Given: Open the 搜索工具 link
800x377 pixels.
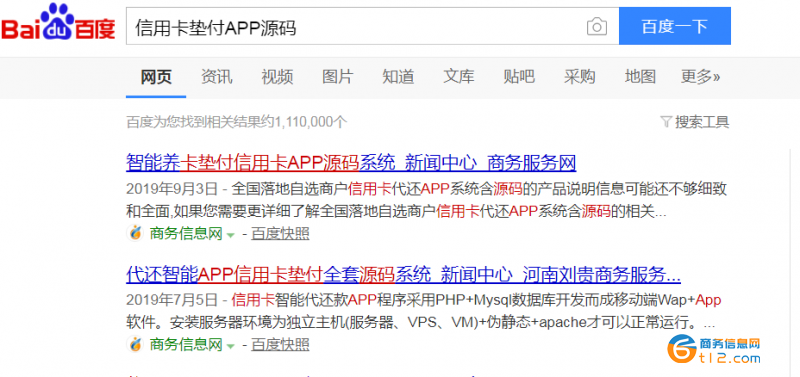Looking at the screenshot, I should [x=702, y=122].
